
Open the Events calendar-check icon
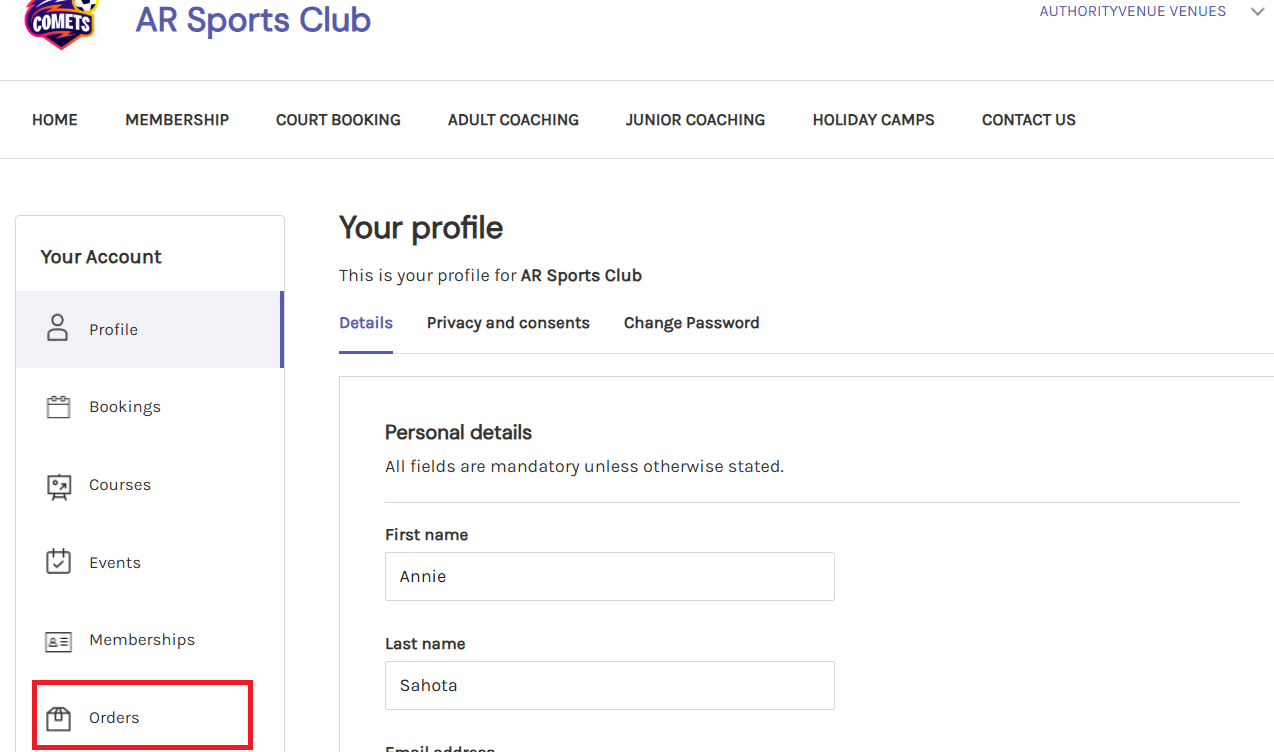59,562
